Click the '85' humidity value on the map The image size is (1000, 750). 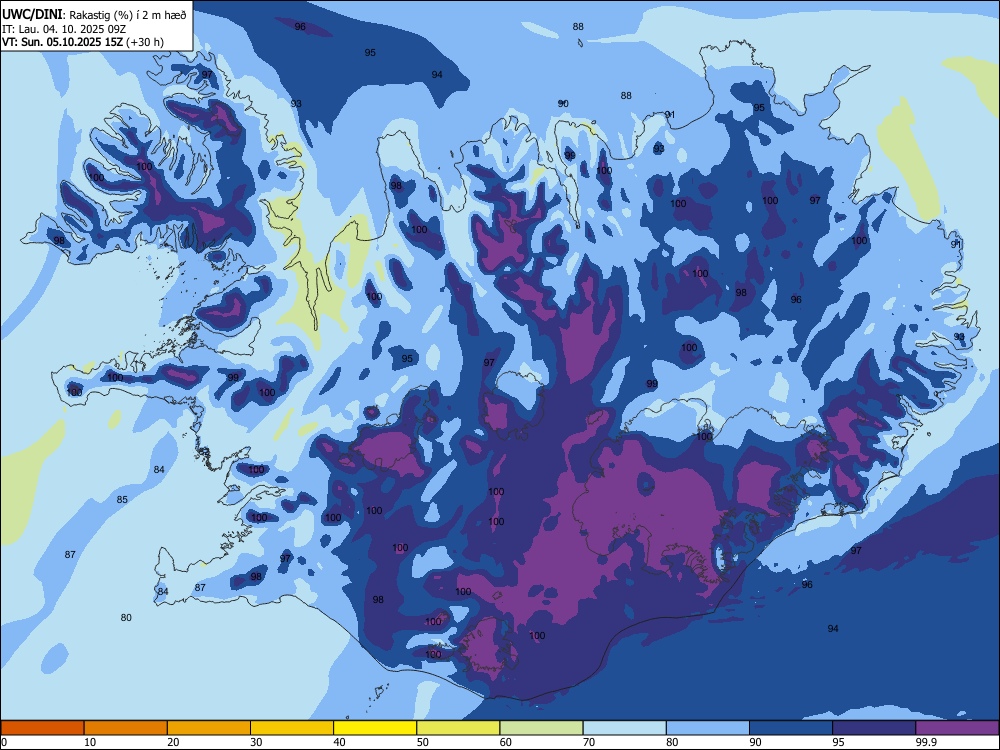coord(122,499)
